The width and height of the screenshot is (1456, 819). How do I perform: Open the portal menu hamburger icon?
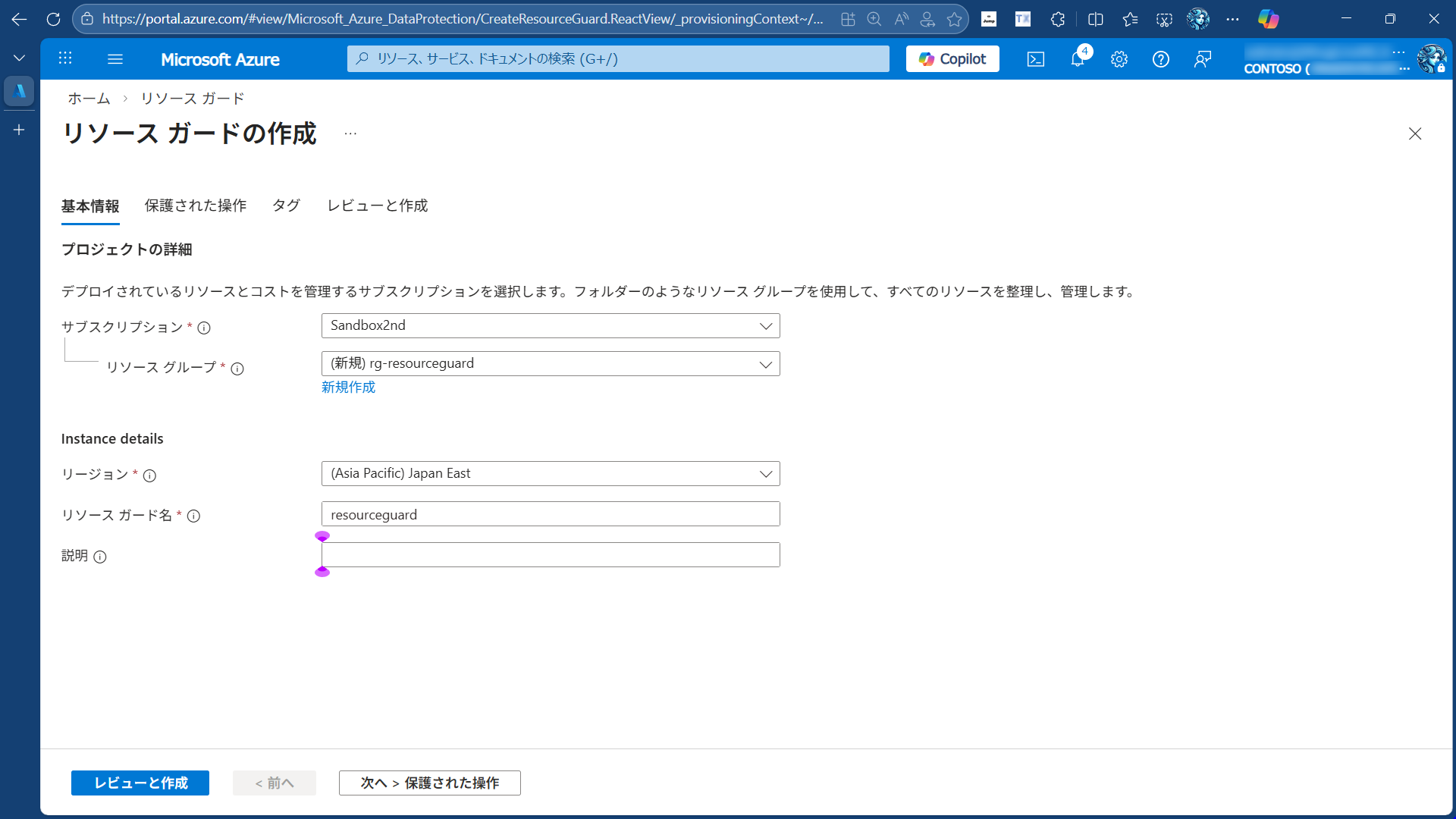coord(115,58)
